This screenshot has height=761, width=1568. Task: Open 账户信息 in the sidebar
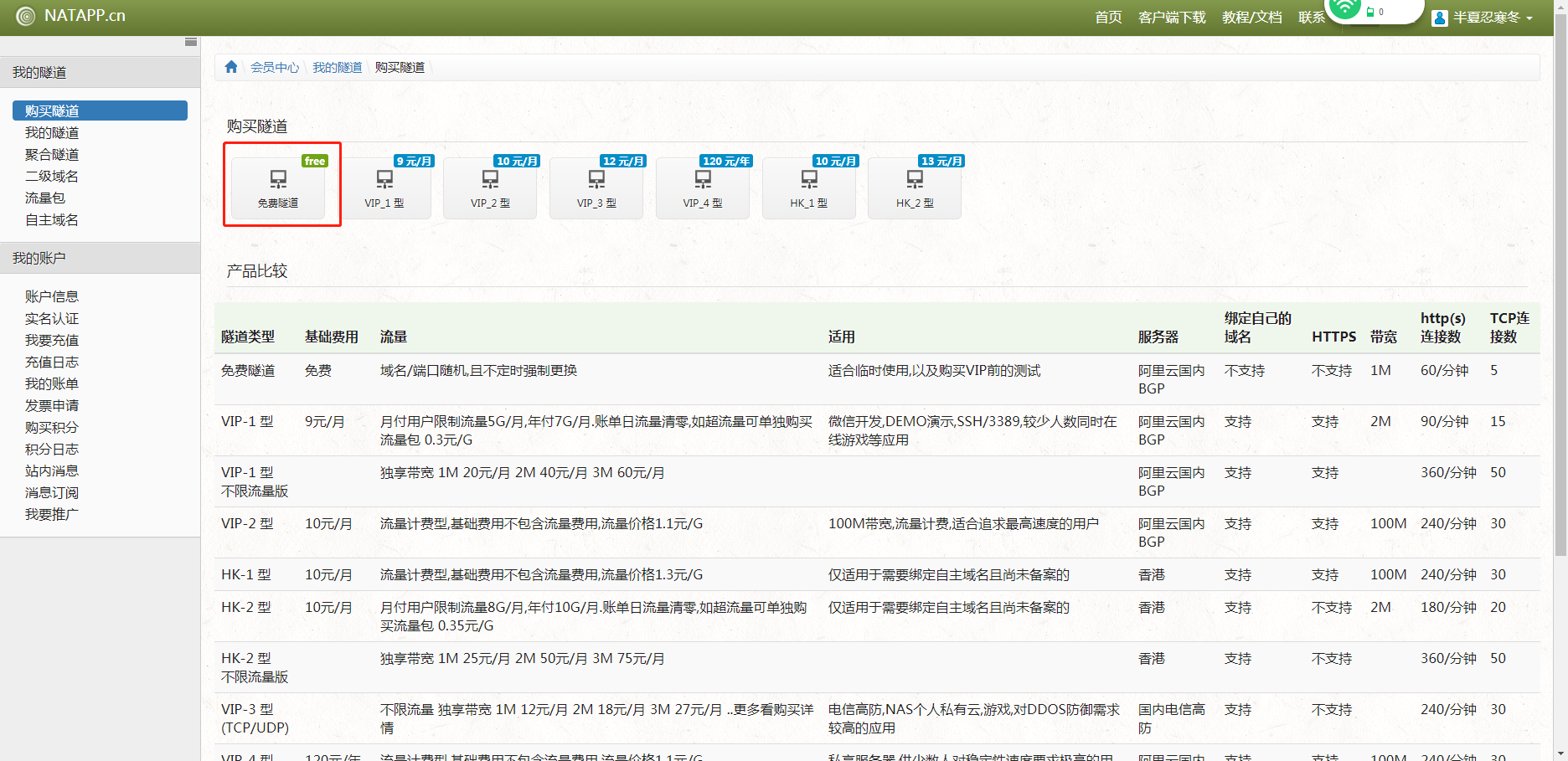click(x=52, y=296)
